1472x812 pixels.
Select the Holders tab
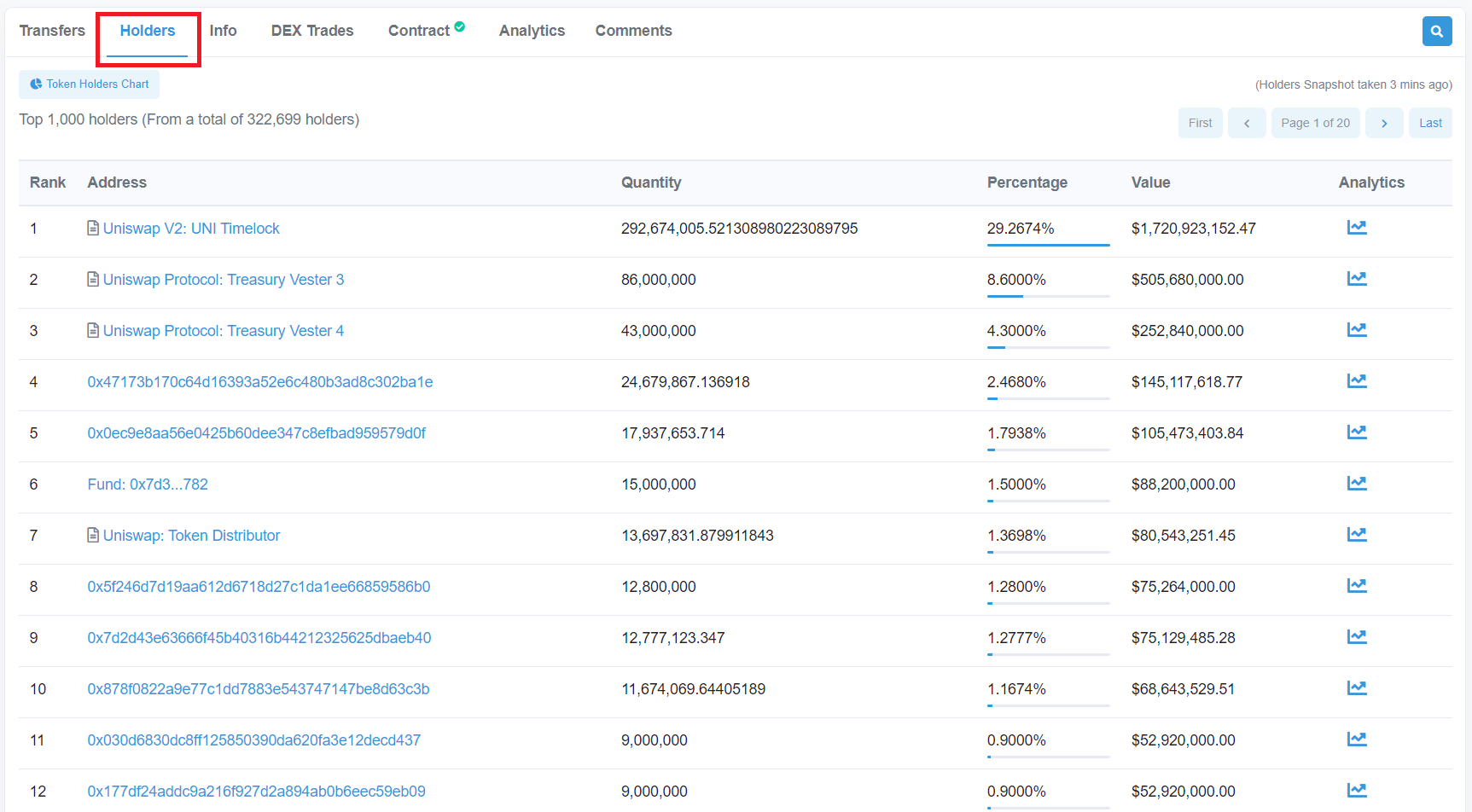[x=148, y=31]
